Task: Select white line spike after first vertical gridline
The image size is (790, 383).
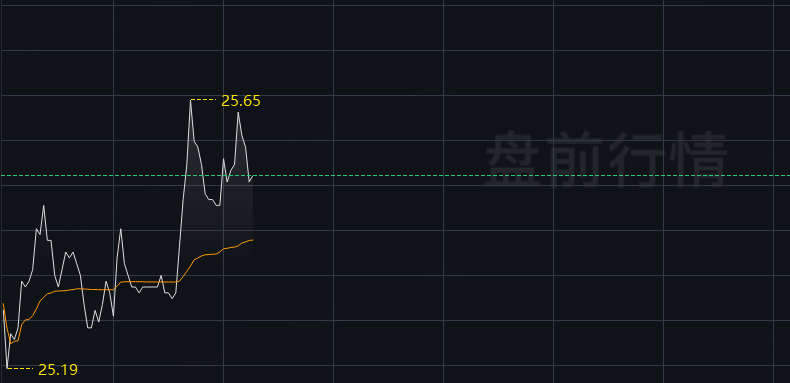Action: (x=120, y=229)
